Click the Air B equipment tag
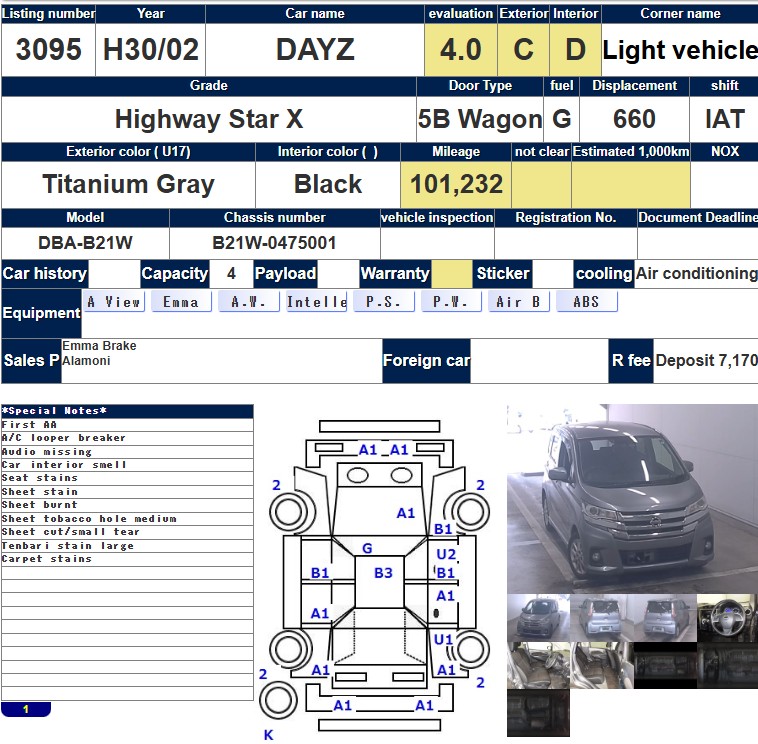 518,302
